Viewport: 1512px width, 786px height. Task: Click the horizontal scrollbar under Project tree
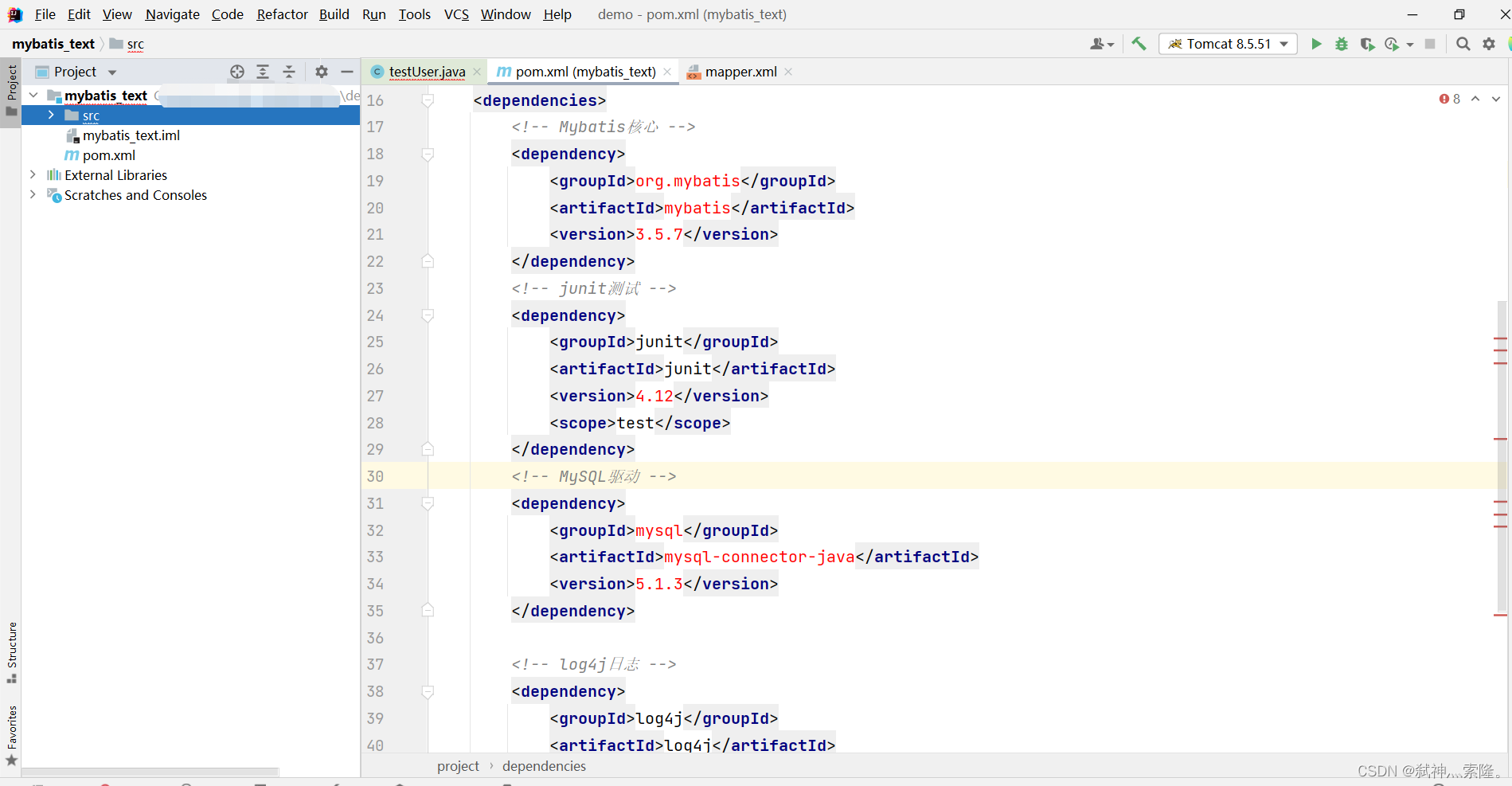(x=150, y=772)
